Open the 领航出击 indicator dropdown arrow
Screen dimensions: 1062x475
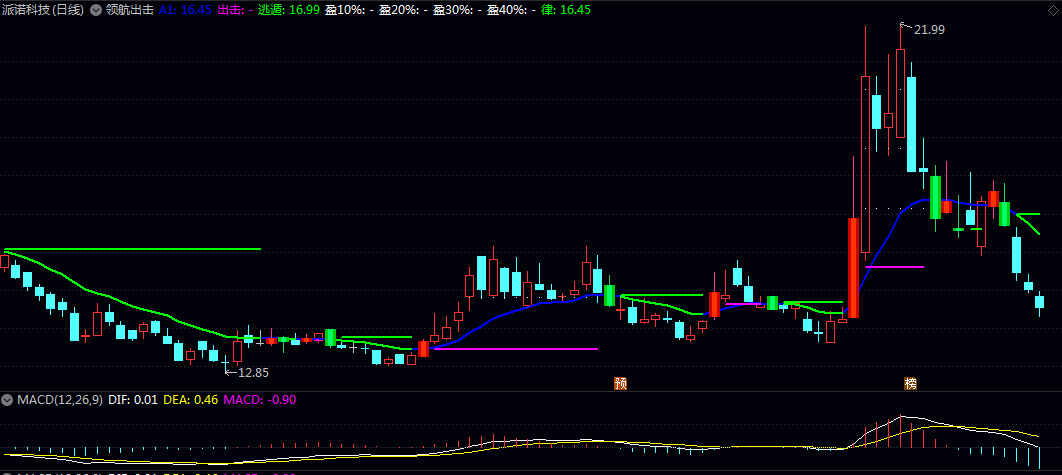(x=95, y=10)
